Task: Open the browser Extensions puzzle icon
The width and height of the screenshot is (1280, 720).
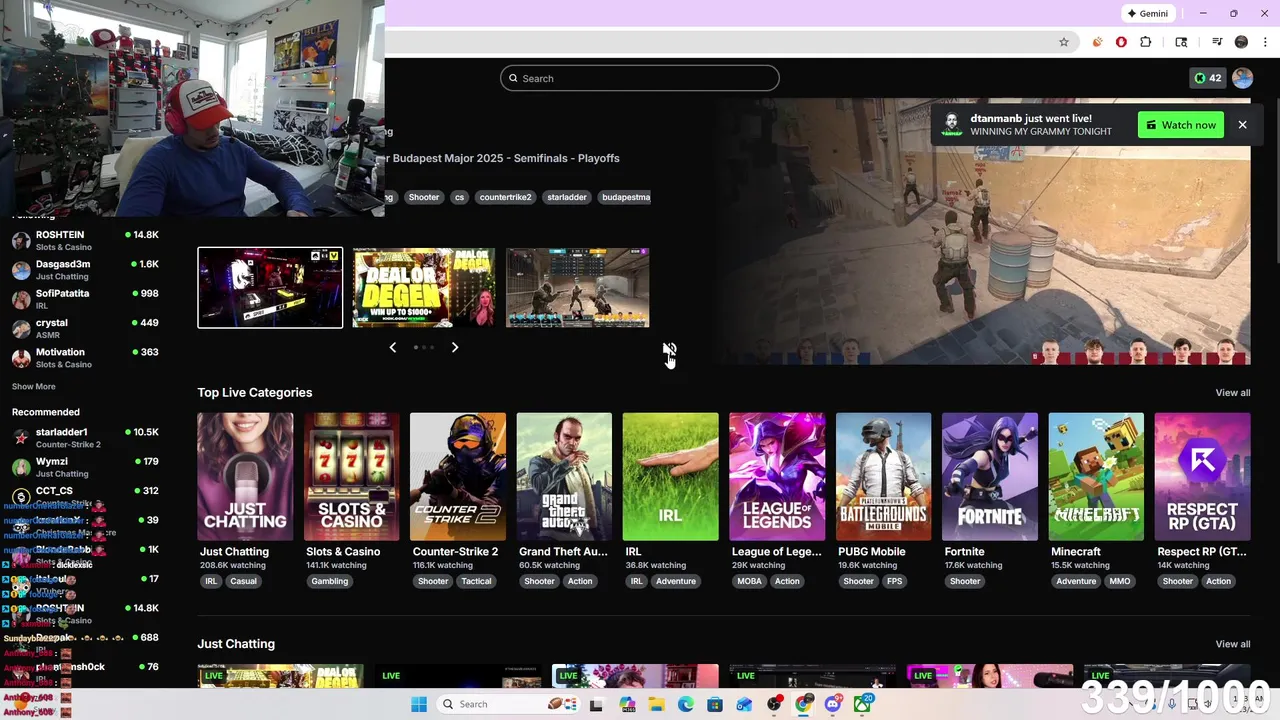Action: pyautogui.click(x=1146, y=42)
